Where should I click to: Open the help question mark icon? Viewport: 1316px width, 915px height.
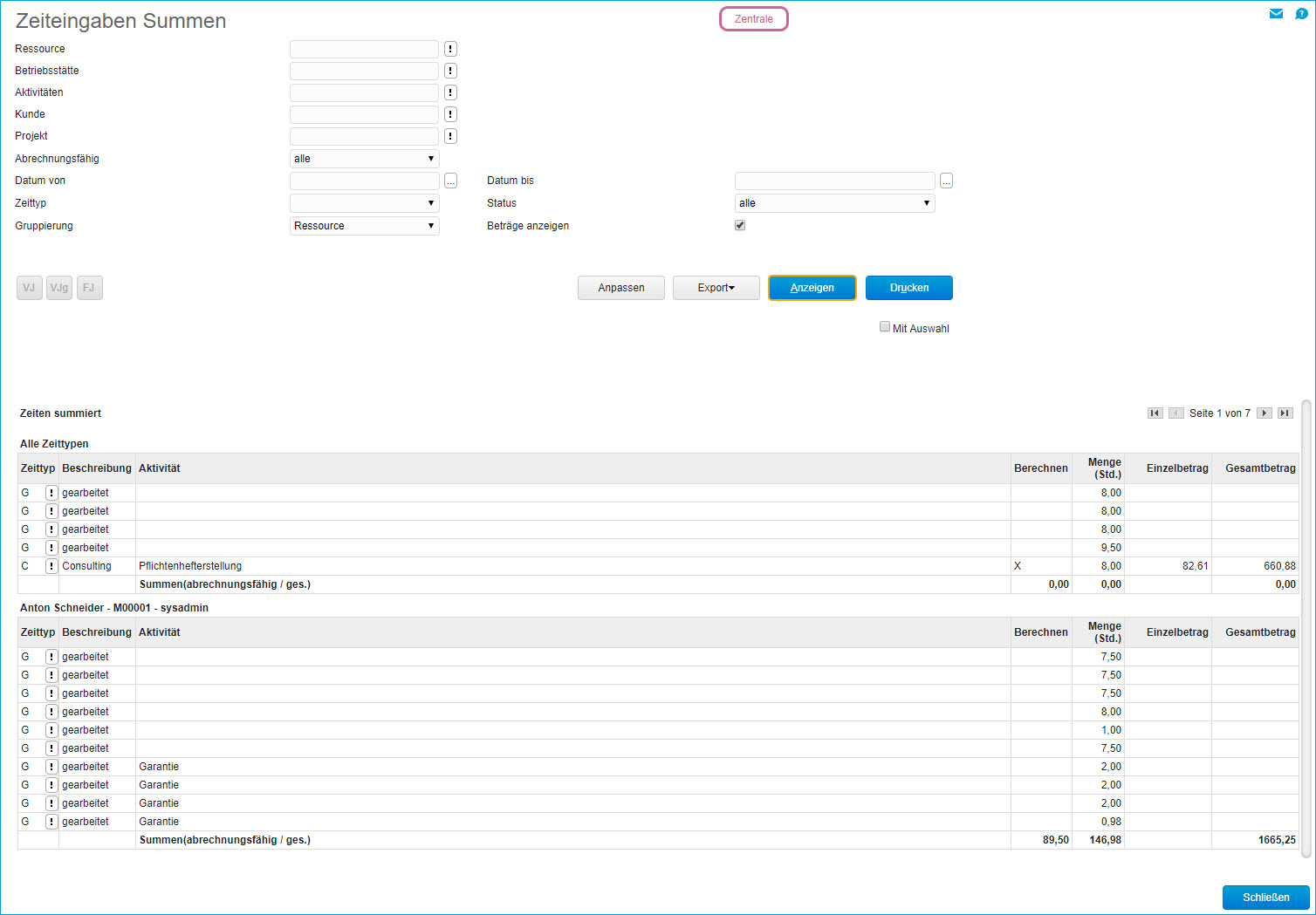click(1301, 14)
